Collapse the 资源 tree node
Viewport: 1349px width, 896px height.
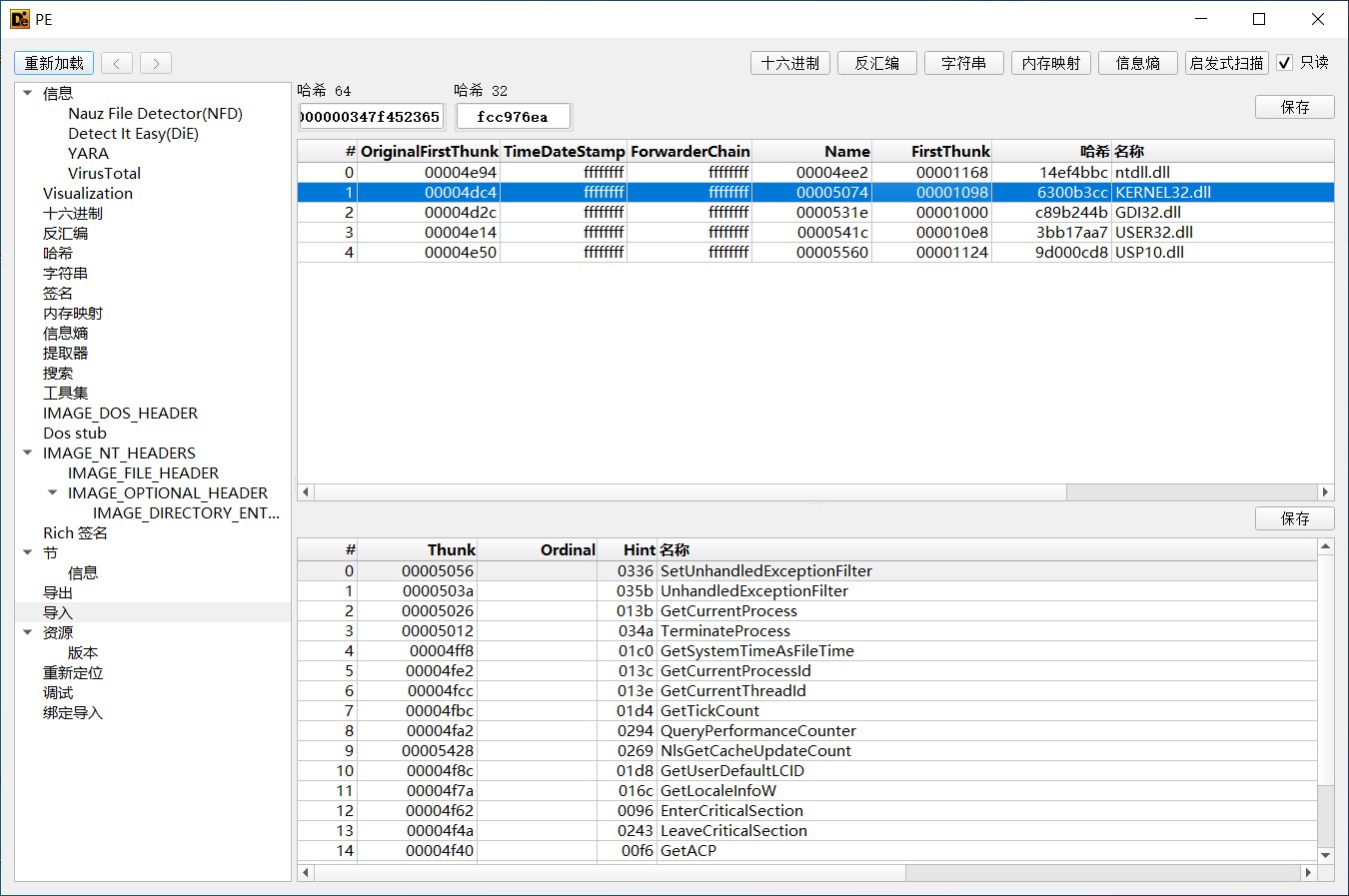(x=27, y=632)
